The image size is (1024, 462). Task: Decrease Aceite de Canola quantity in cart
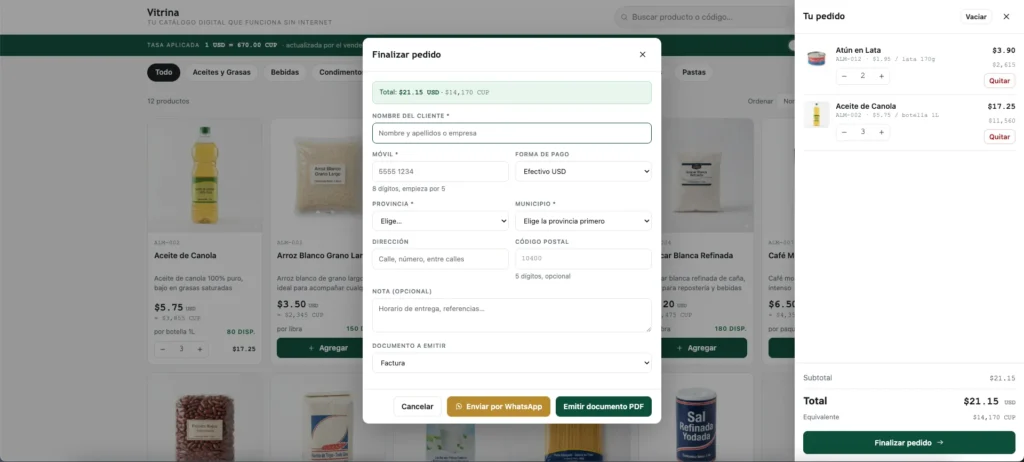click(x=844, y=132)
